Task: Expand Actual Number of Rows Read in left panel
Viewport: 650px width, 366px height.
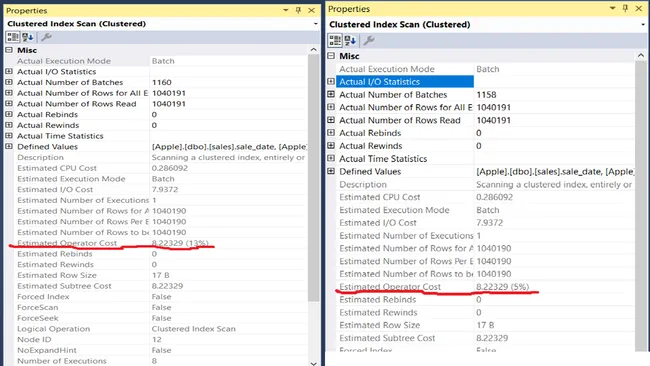Action: coord(9,104)
